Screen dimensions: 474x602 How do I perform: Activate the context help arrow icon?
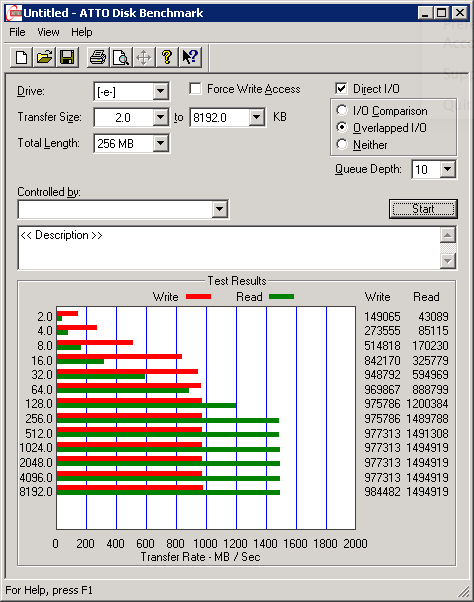coord(190,58)
